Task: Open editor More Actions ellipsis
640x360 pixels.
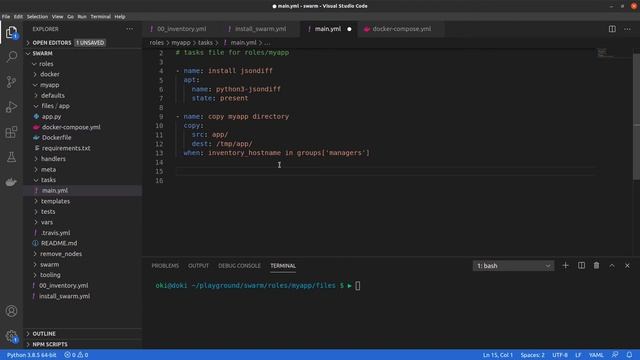Action: click(x=627, y=29)
